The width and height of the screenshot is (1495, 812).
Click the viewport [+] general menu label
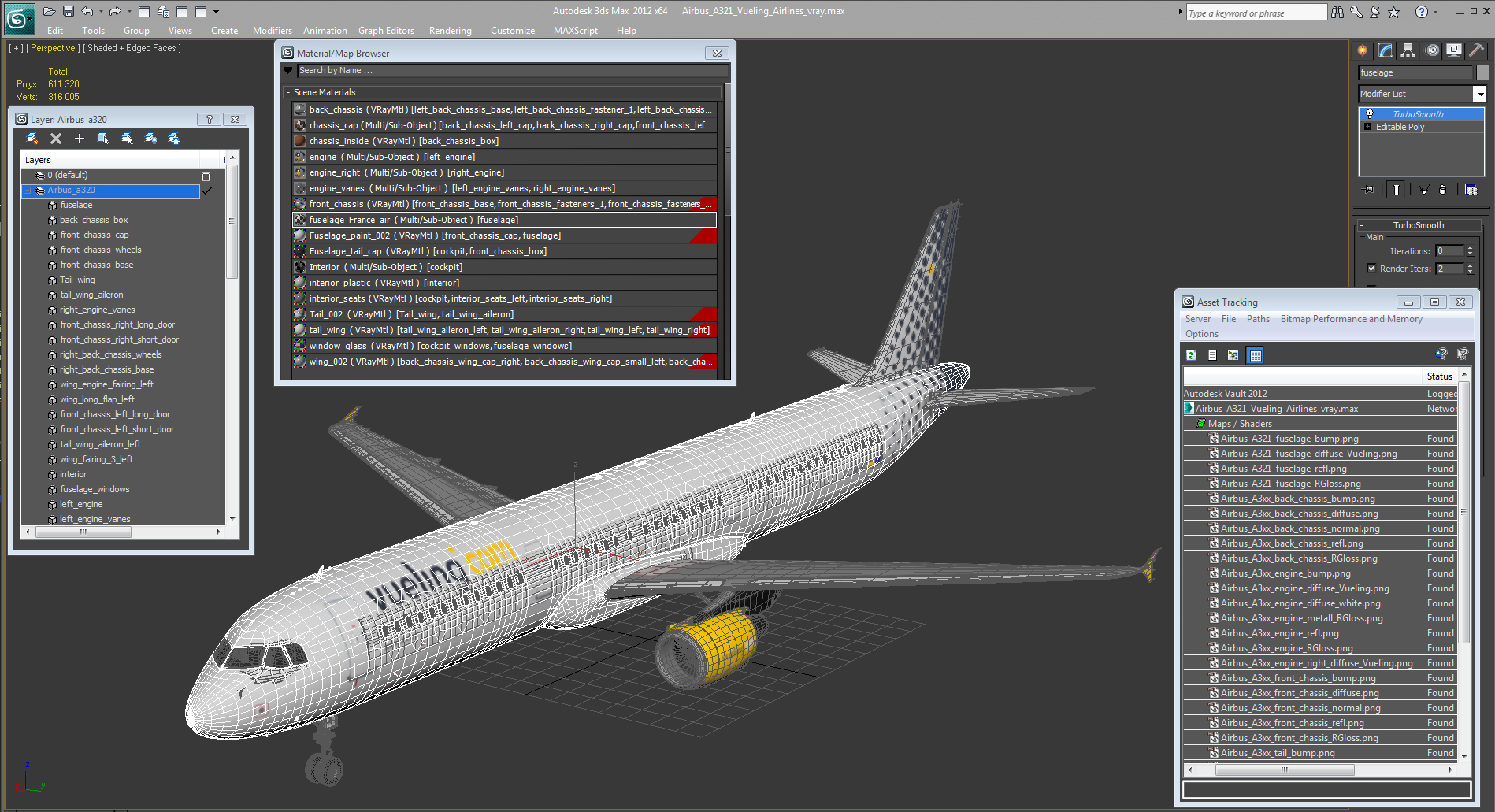[x=16, y=48]
